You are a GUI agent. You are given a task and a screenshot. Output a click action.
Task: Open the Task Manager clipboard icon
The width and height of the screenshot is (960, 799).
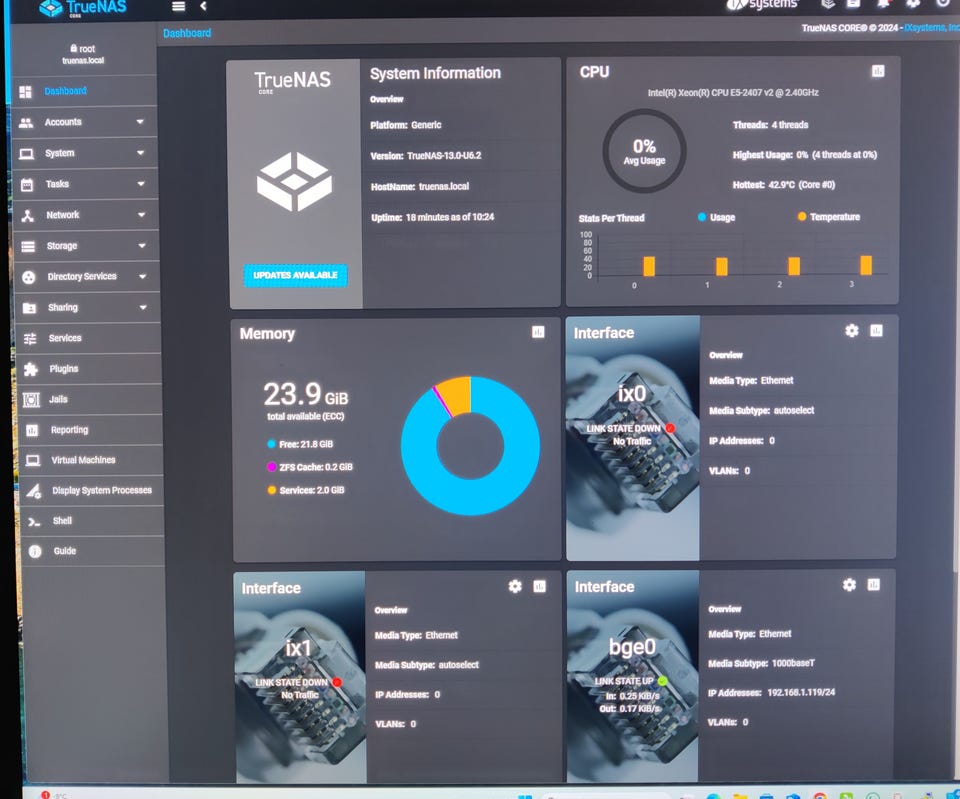coord(853,4)
